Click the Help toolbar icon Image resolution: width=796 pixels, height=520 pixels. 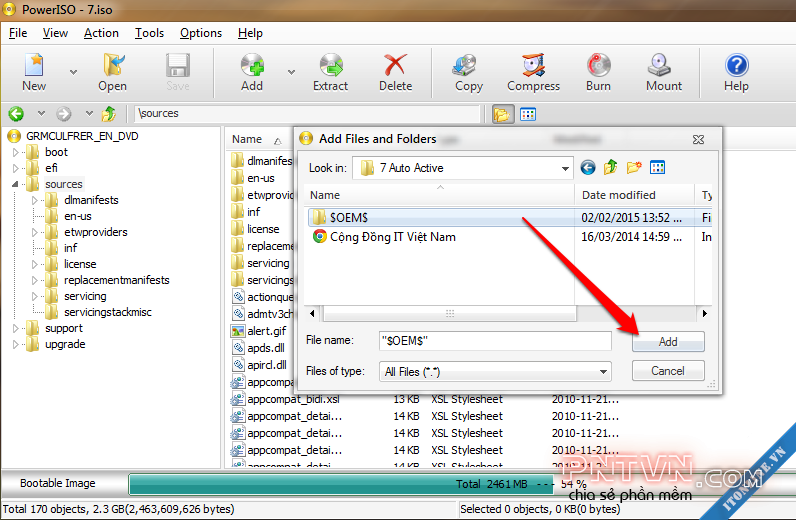pyautogui.click(x=736, y=72)
